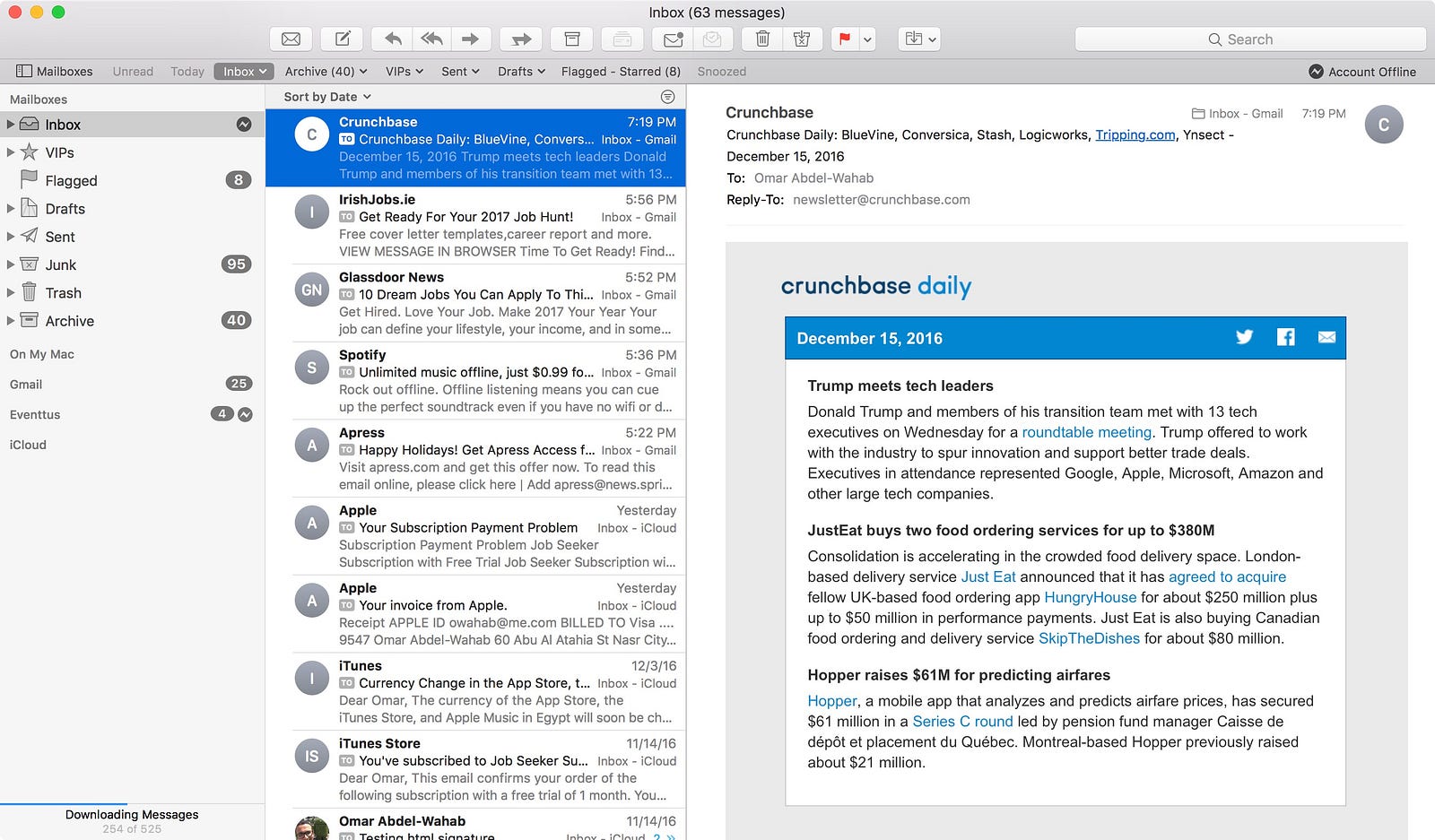This screenshot has height=840, width=1435.
Task: Toggle the Mailboxes sidebar button
Action: pos(55,72)
